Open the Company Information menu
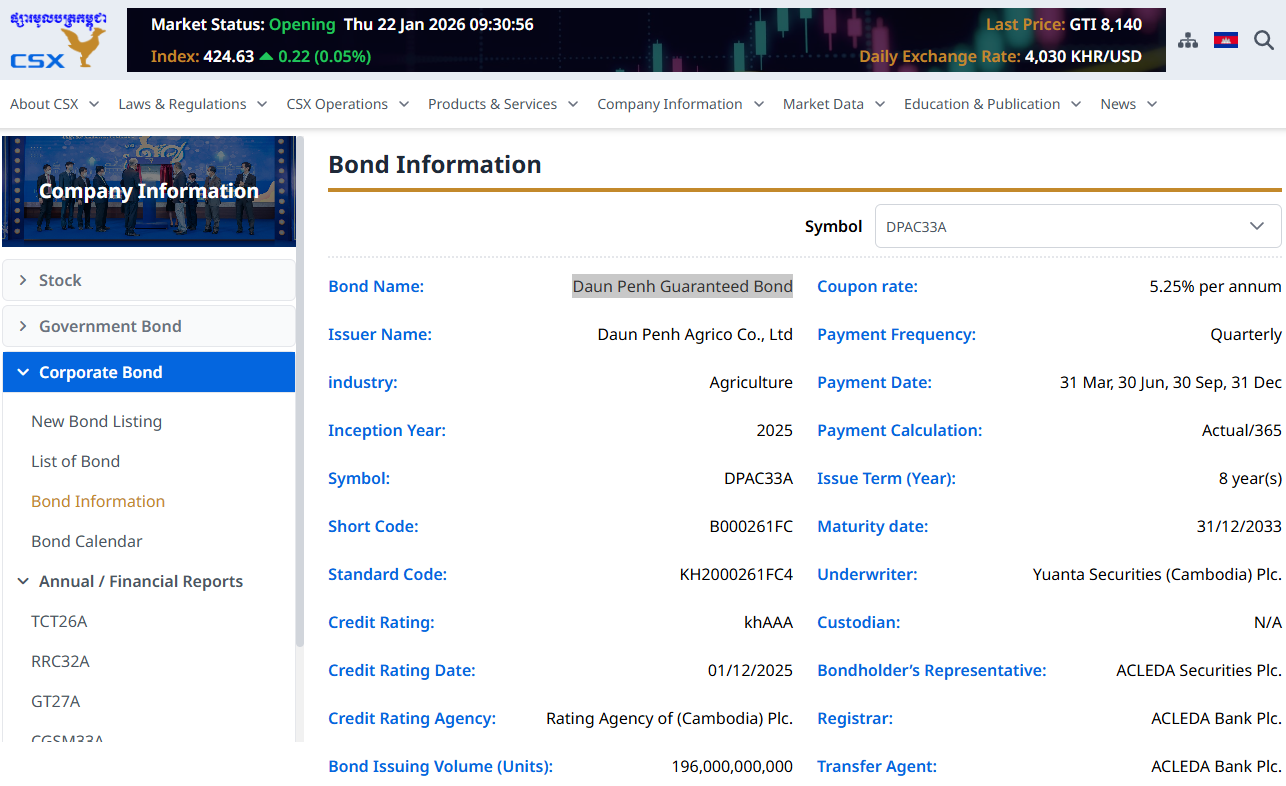This screenshot has height=786, width=1286. pyautogui.click(x=680, y=104)
